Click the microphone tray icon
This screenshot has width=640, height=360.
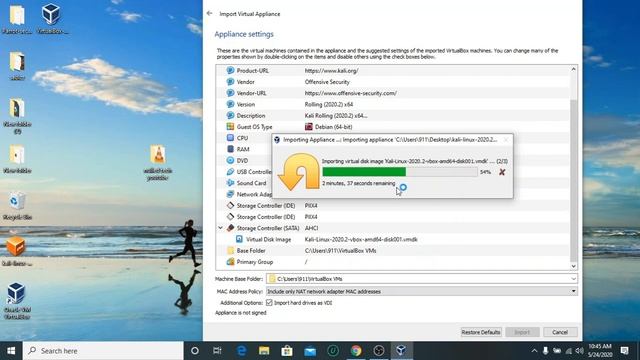[x=546, y=351]
